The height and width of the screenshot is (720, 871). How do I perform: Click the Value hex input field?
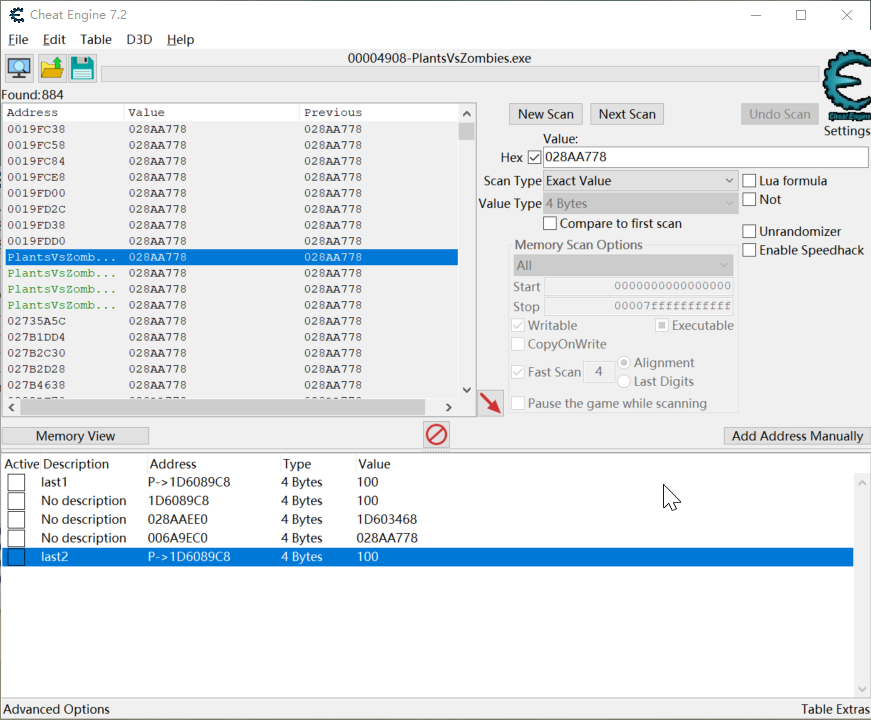coord(705,157)
